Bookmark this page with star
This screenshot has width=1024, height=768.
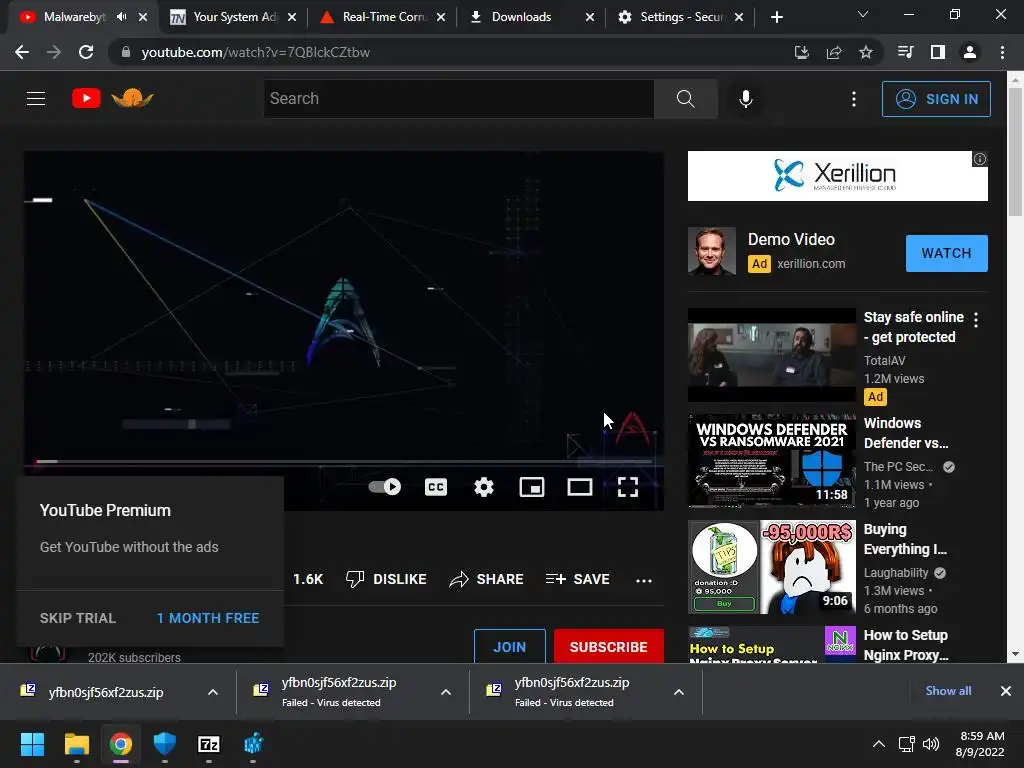pos(866,52)
